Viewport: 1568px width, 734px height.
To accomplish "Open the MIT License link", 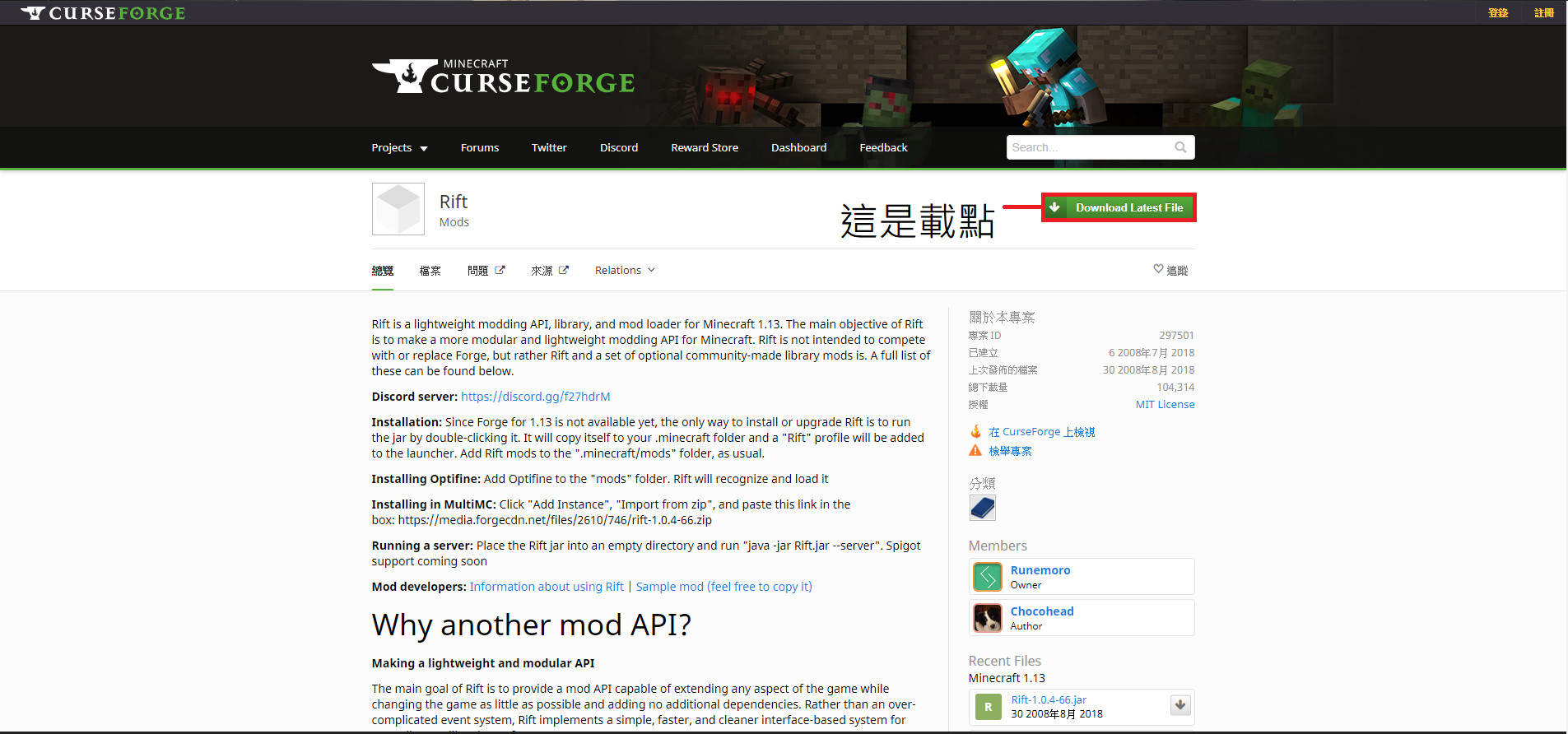I will 1165,404.
